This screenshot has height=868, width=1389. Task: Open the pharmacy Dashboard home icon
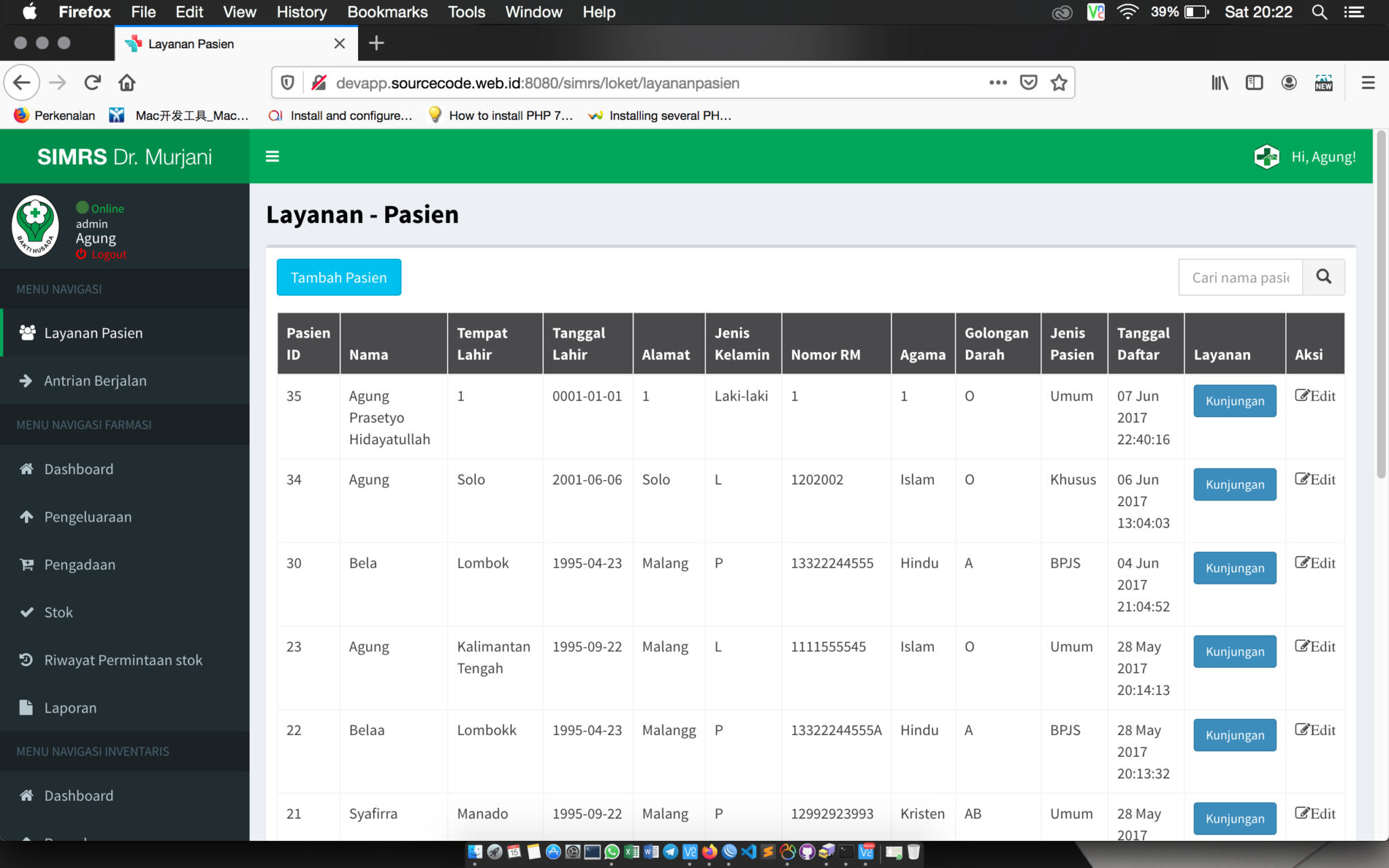[26, 469]
